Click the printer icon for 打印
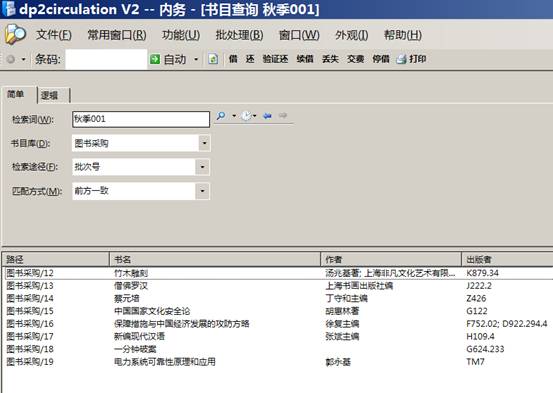 (x=401, y=59)
